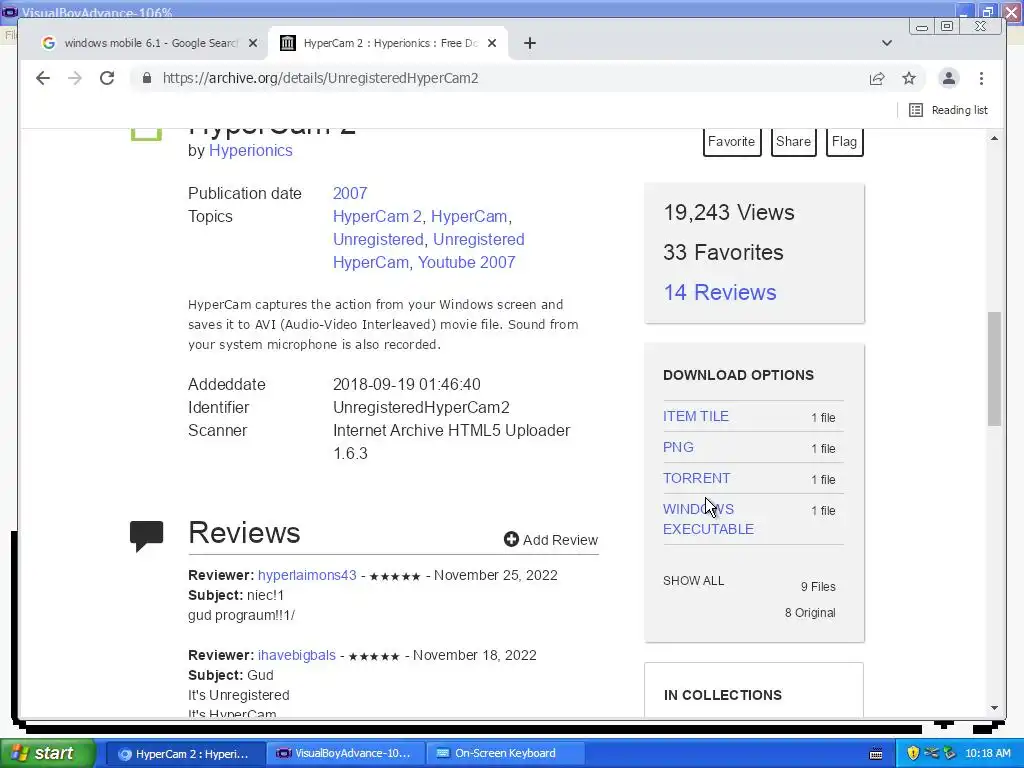The height and width of the screenshot is (768, 1024).
Task: Click the Addeddate value 2018-09-19 01:46:40
Action: (407, 384)
